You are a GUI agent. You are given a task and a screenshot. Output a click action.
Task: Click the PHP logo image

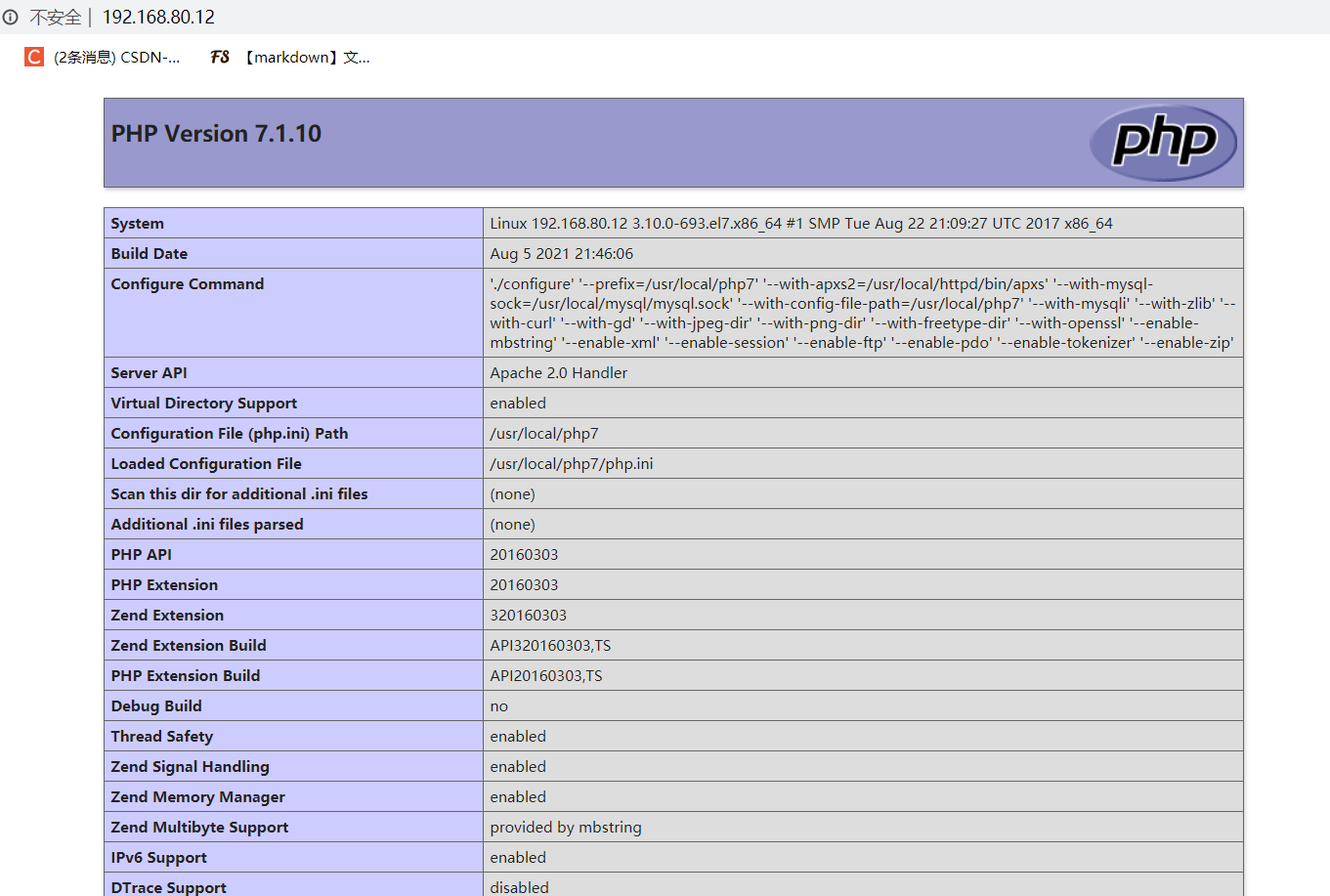click(1163, 143)
